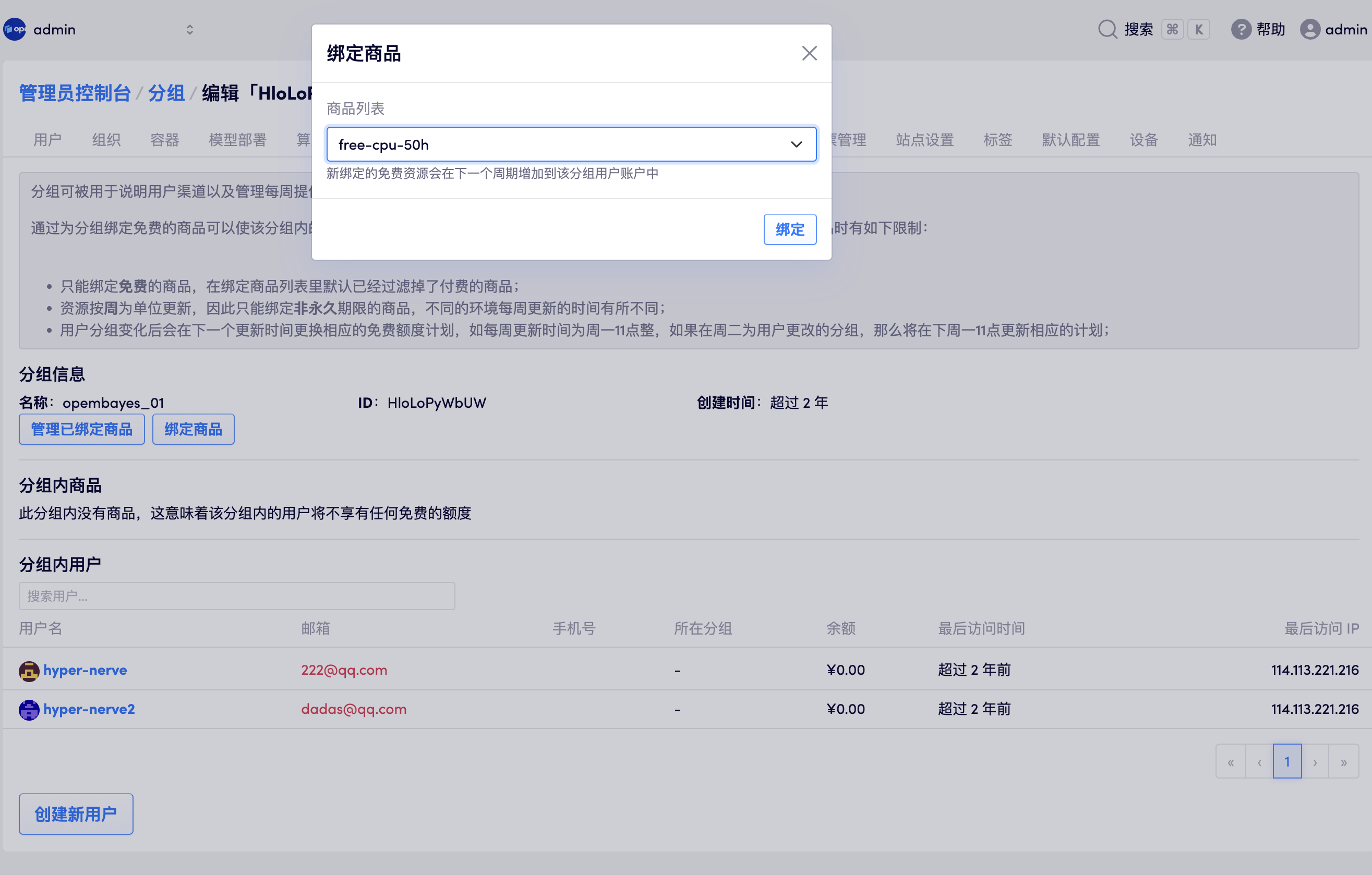Focus the 搜索用户 input field
1372x875 pixels.
pyautogui.click(x=236, y=596)
